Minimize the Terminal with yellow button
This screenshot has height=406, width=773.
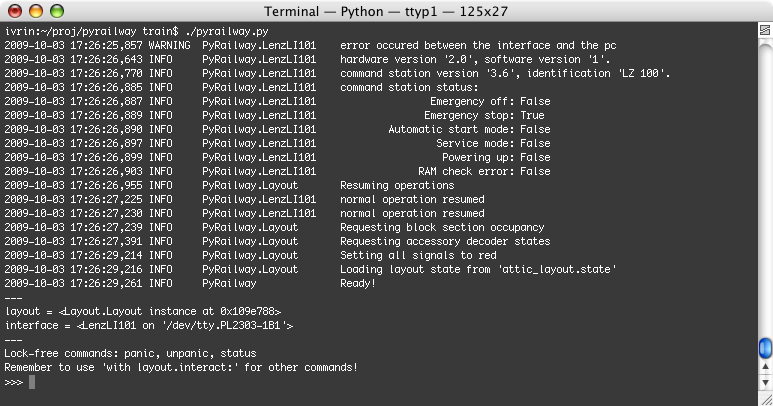point(36,11)
